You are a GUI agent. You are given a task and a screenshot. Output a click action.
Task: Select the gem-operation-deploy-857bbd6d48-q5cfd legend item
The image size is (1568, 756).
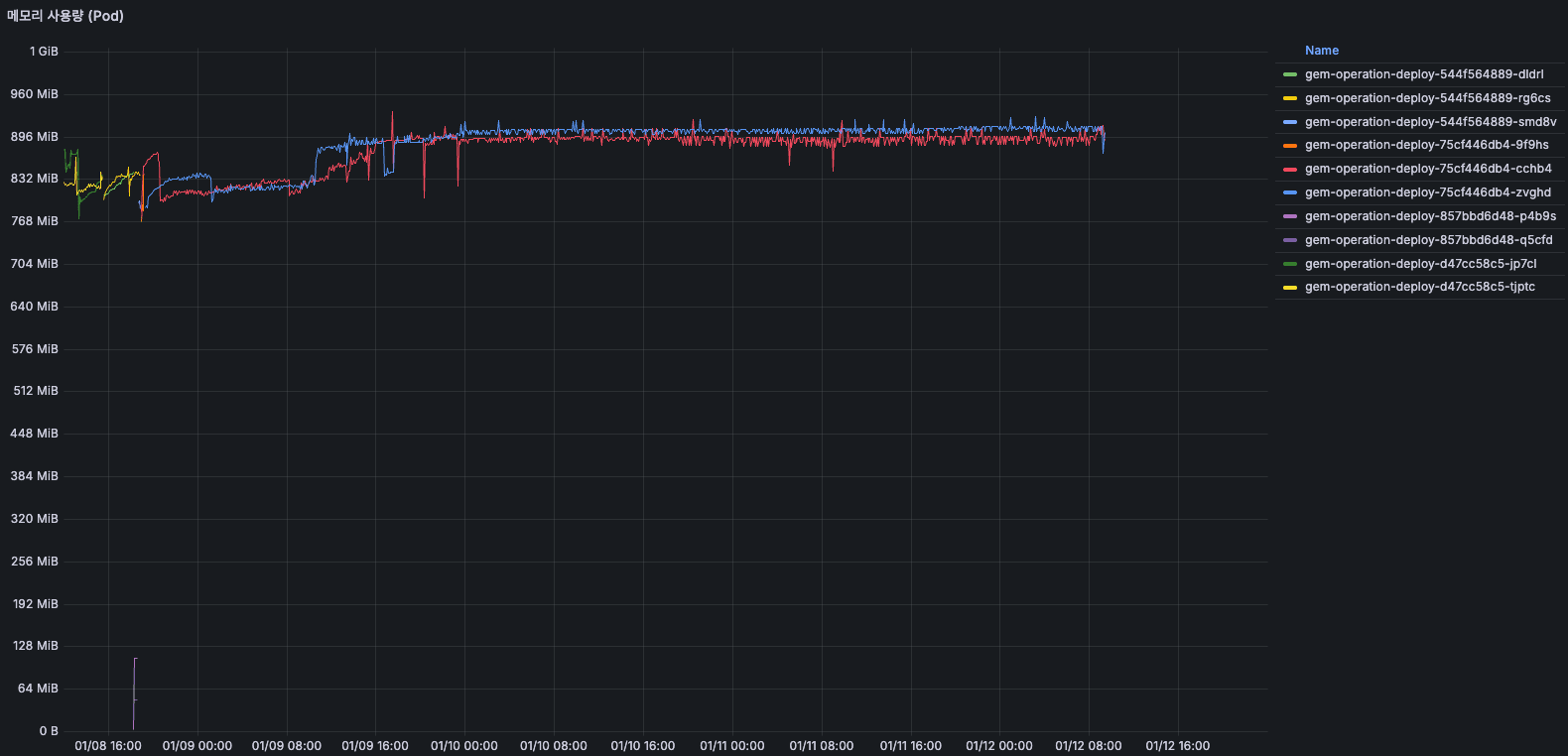pos(1428,240)
